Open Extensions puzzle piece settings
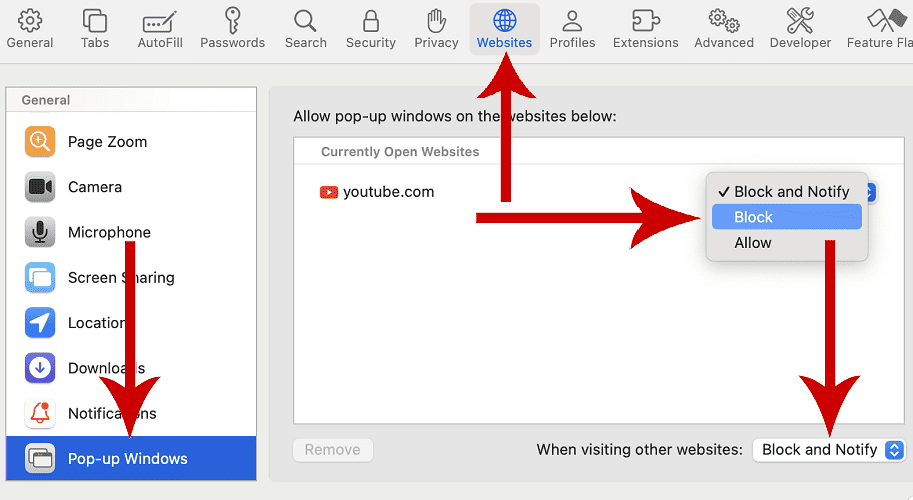The height and width of the screenshot is (500, 913). tap(645, 28)
